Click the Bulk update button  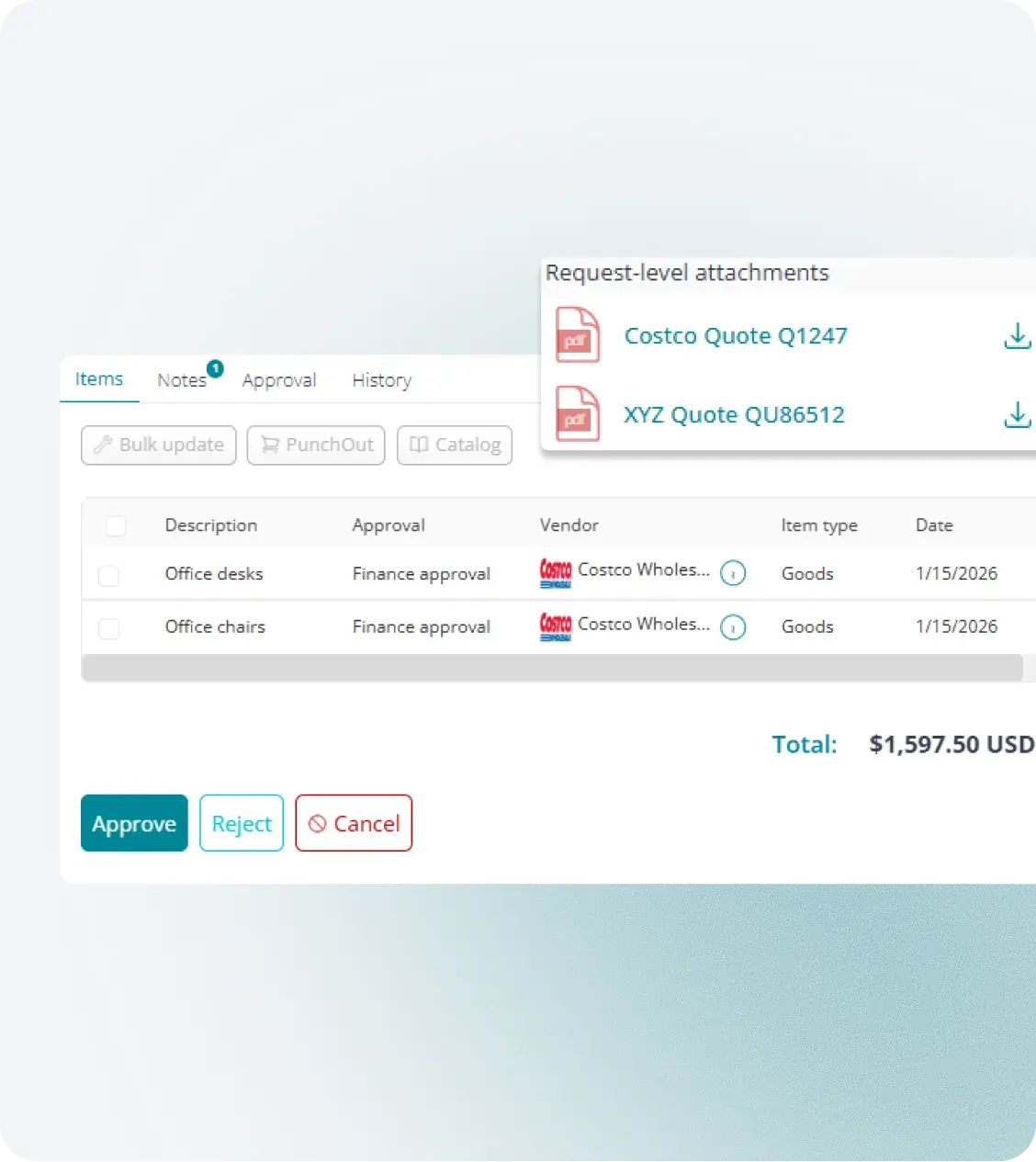(x=159, y=445)
